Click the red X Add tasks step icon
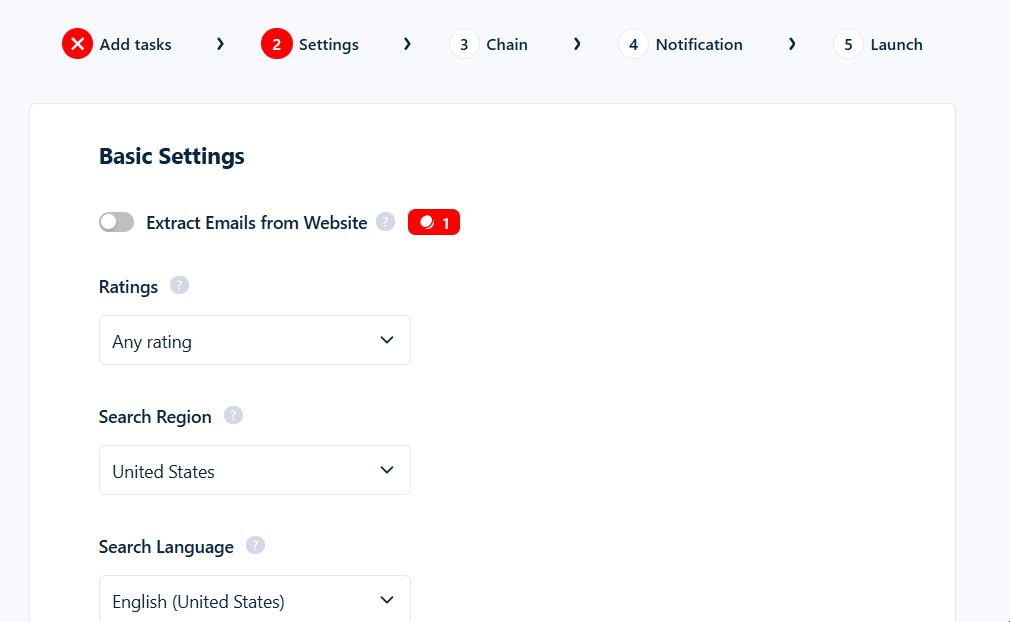The image size is (1010, 622). pos(77,44)
